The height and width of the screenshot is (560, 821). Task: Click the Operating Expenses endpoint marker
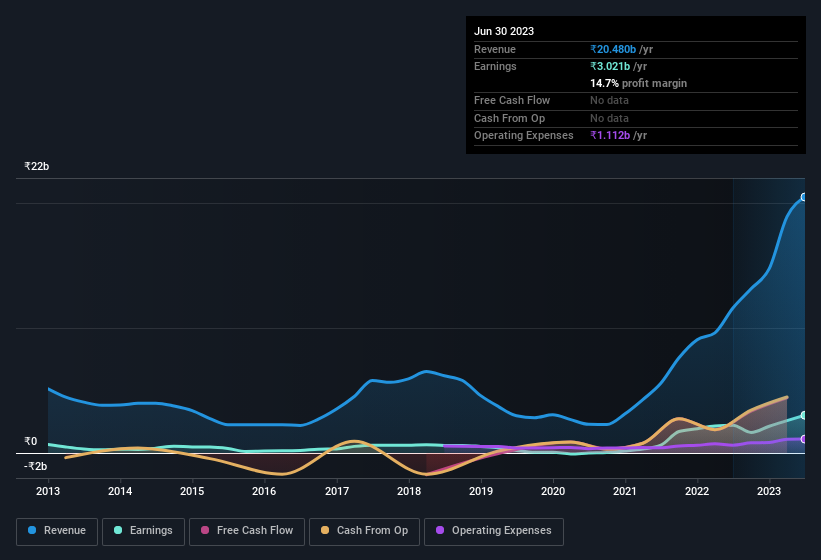pos(804,439)
